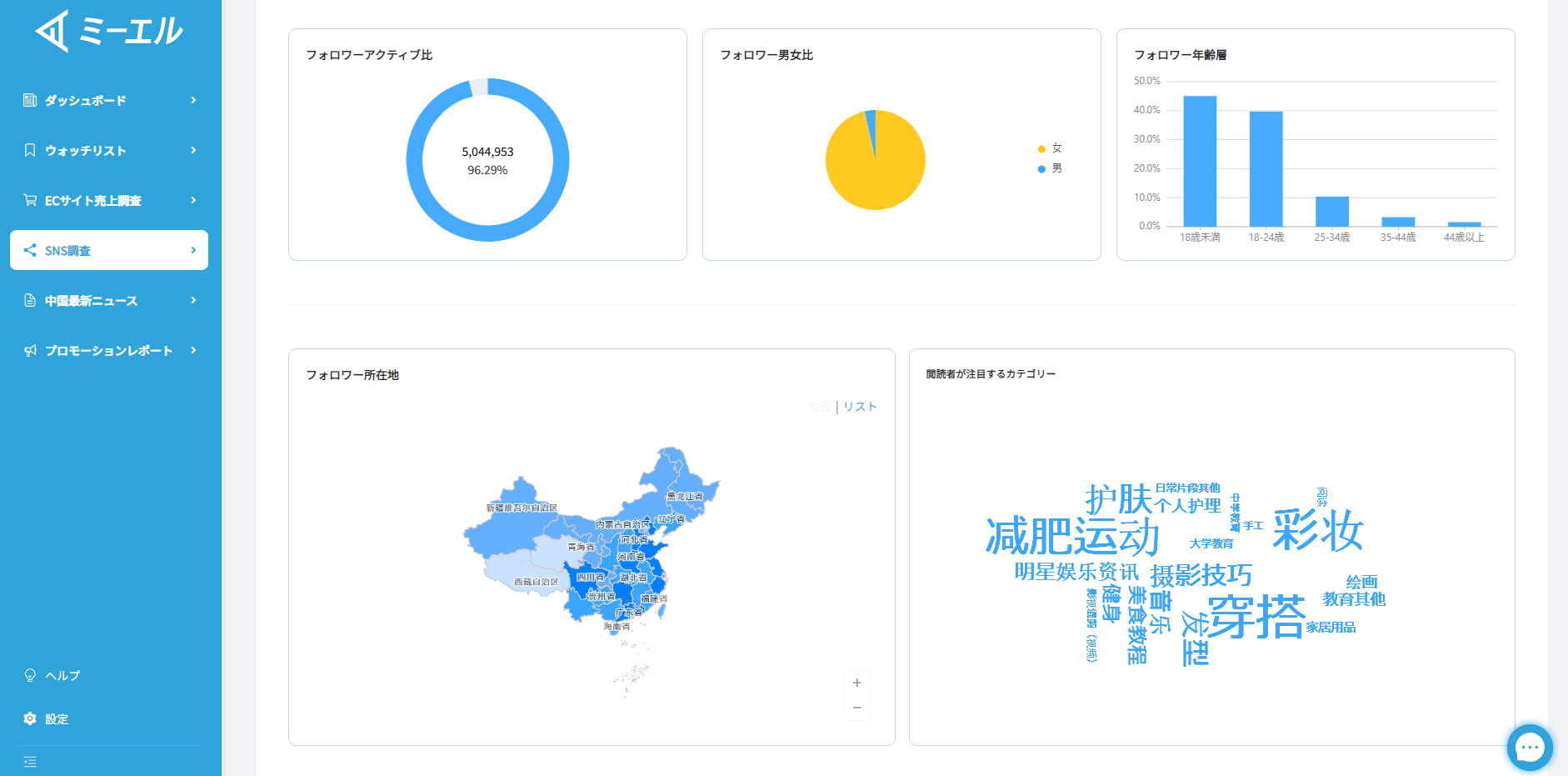The image size is (1568, 776).
Task: Click 海南省 label on the map
Action: tap(617, 626)
